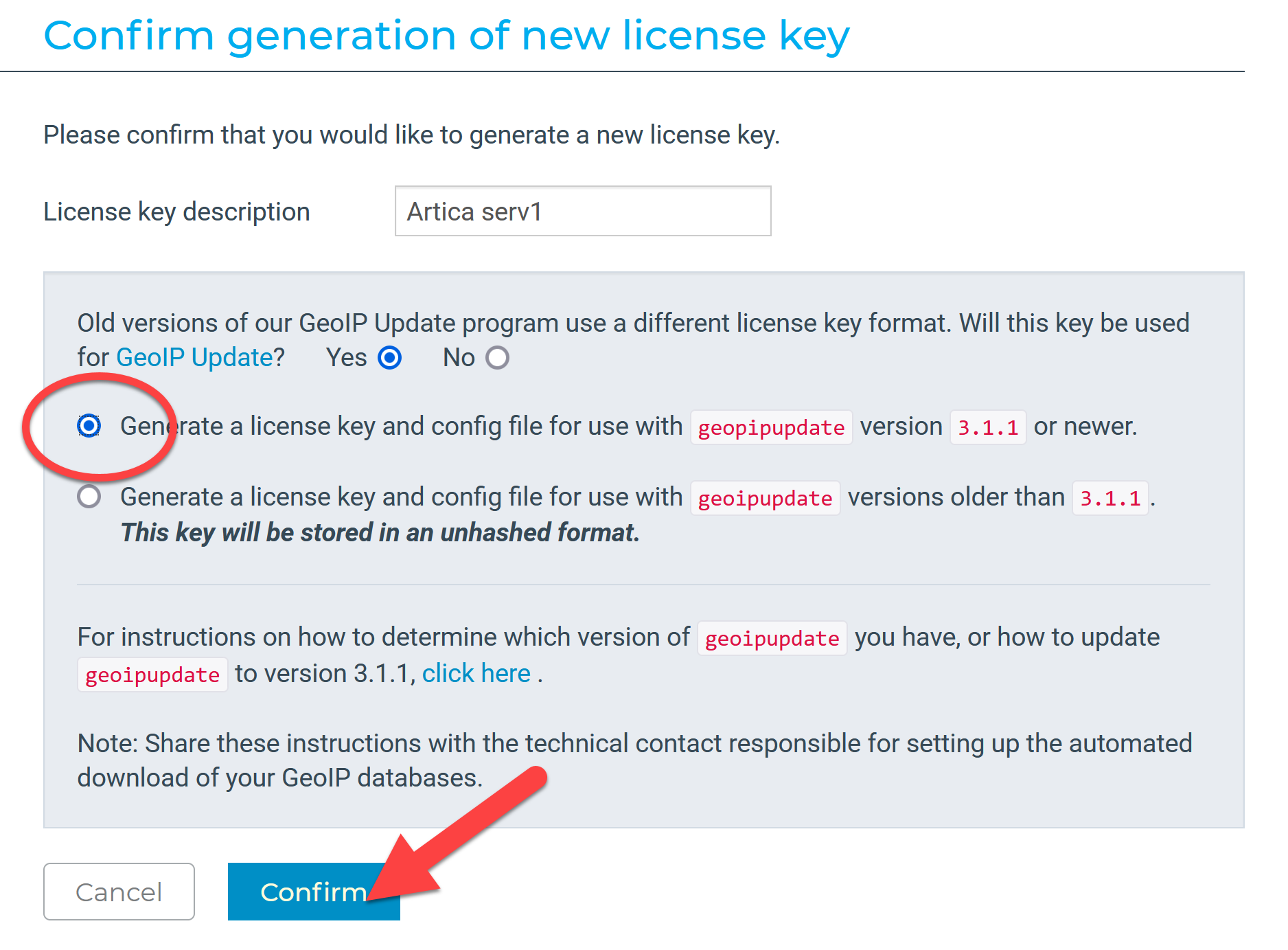Open the GeoIP Update link
Viewport: 1288px width, 950px height.
click(194, 358)
